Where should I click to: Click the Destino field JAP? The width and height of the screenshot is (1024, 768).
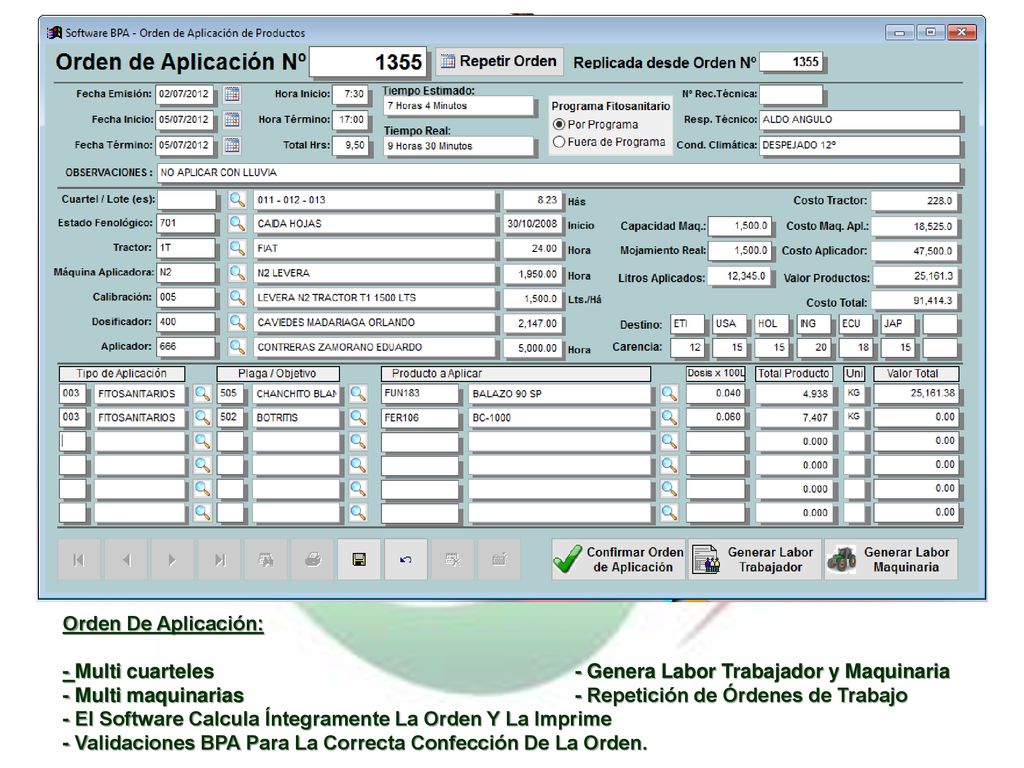[x=898, y=324]
